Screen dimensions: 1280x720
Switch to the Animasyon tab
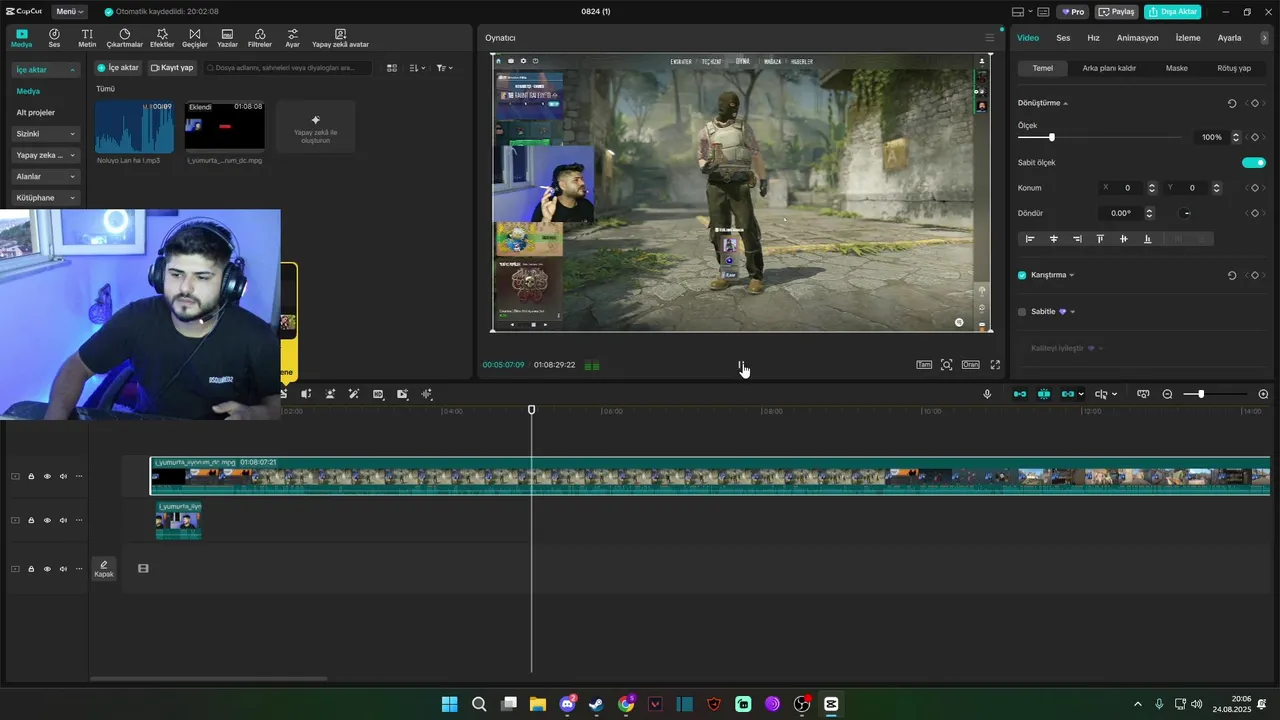click(1137, 38)
